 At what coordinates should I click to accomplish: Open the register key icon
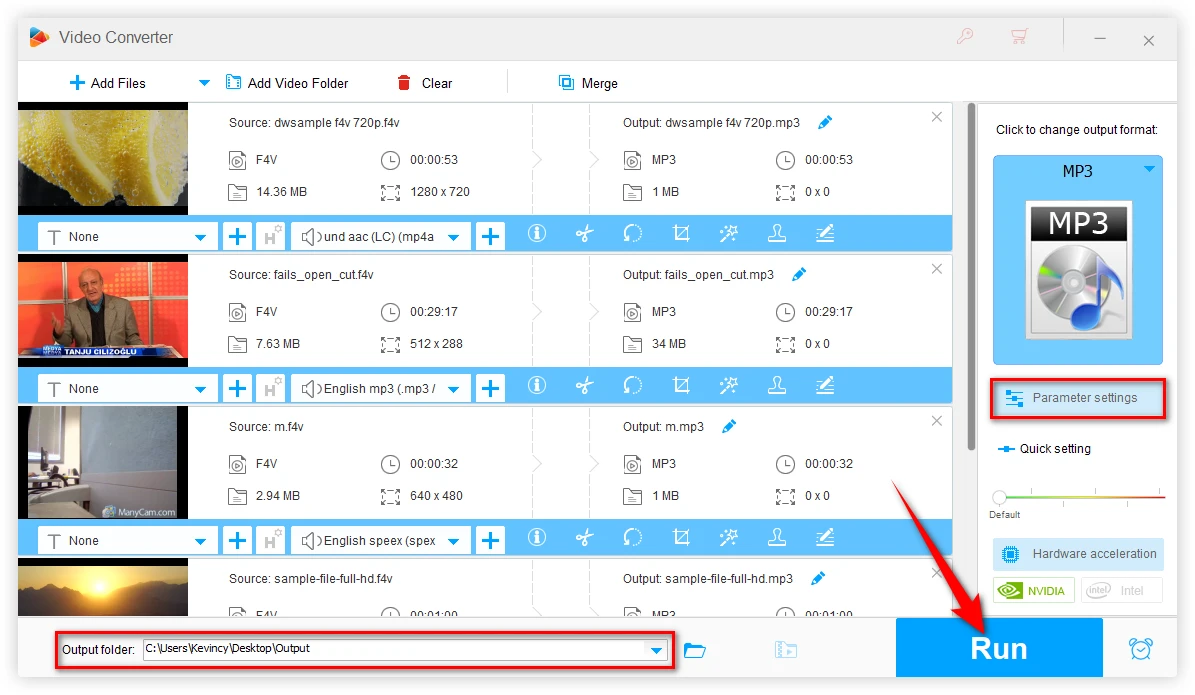(965, 36)
